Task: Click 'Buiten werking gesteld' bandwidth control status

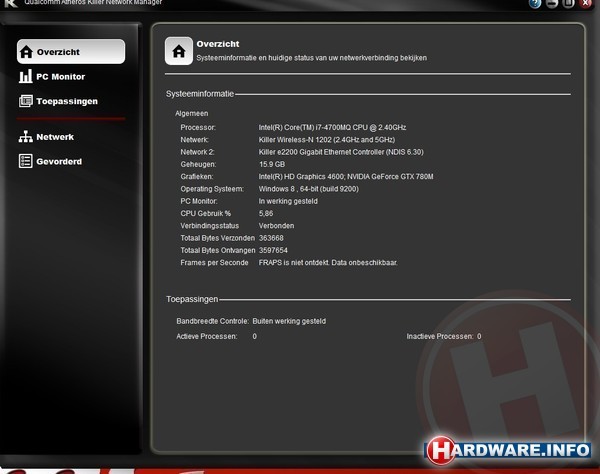Action: click(289, 321)
